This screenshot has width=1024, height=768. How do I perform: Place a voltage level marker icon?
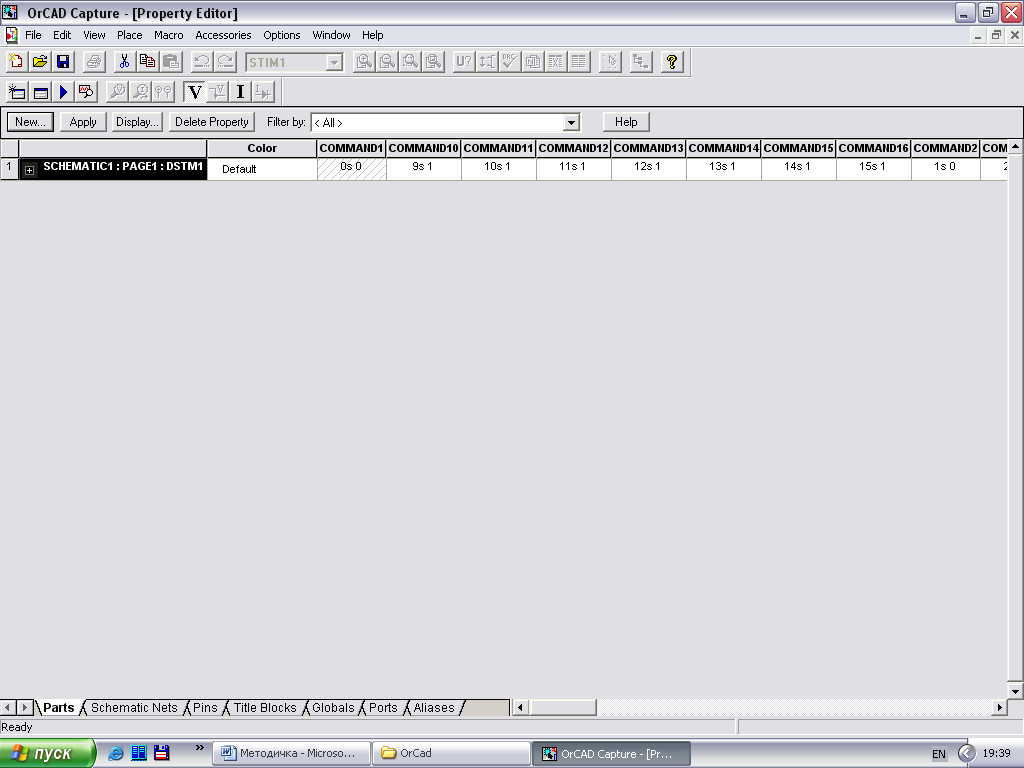pyautogui.click(x=118, y=92)
